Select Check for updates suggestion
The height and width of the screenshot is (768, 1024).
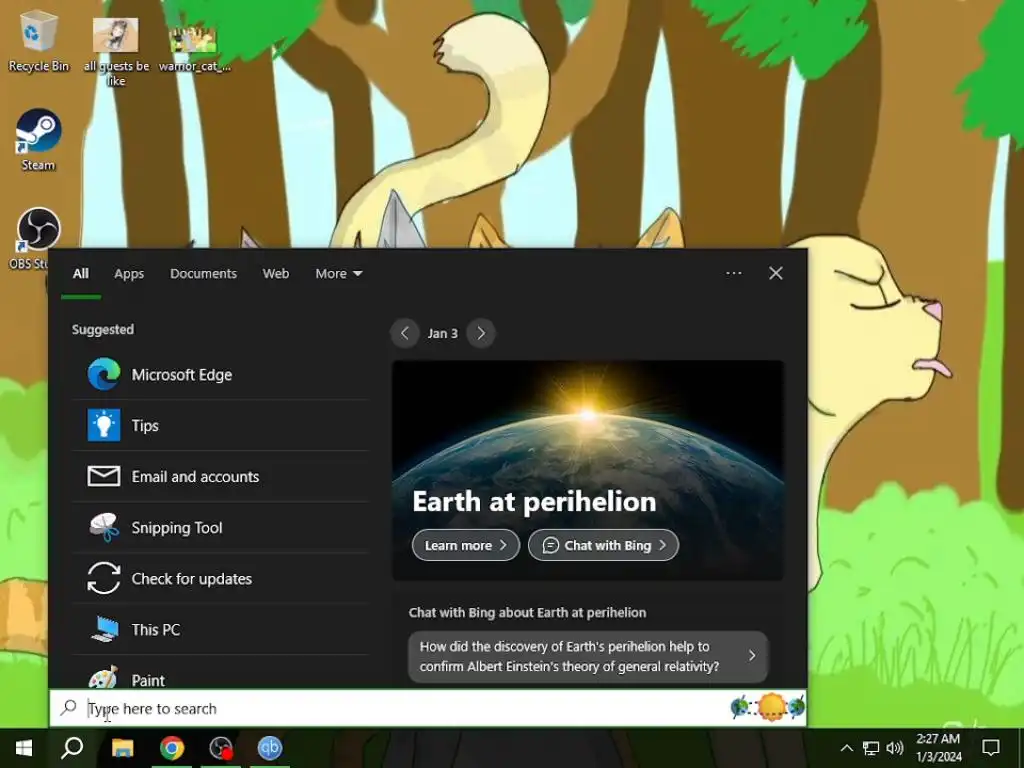tap(221, 579)
